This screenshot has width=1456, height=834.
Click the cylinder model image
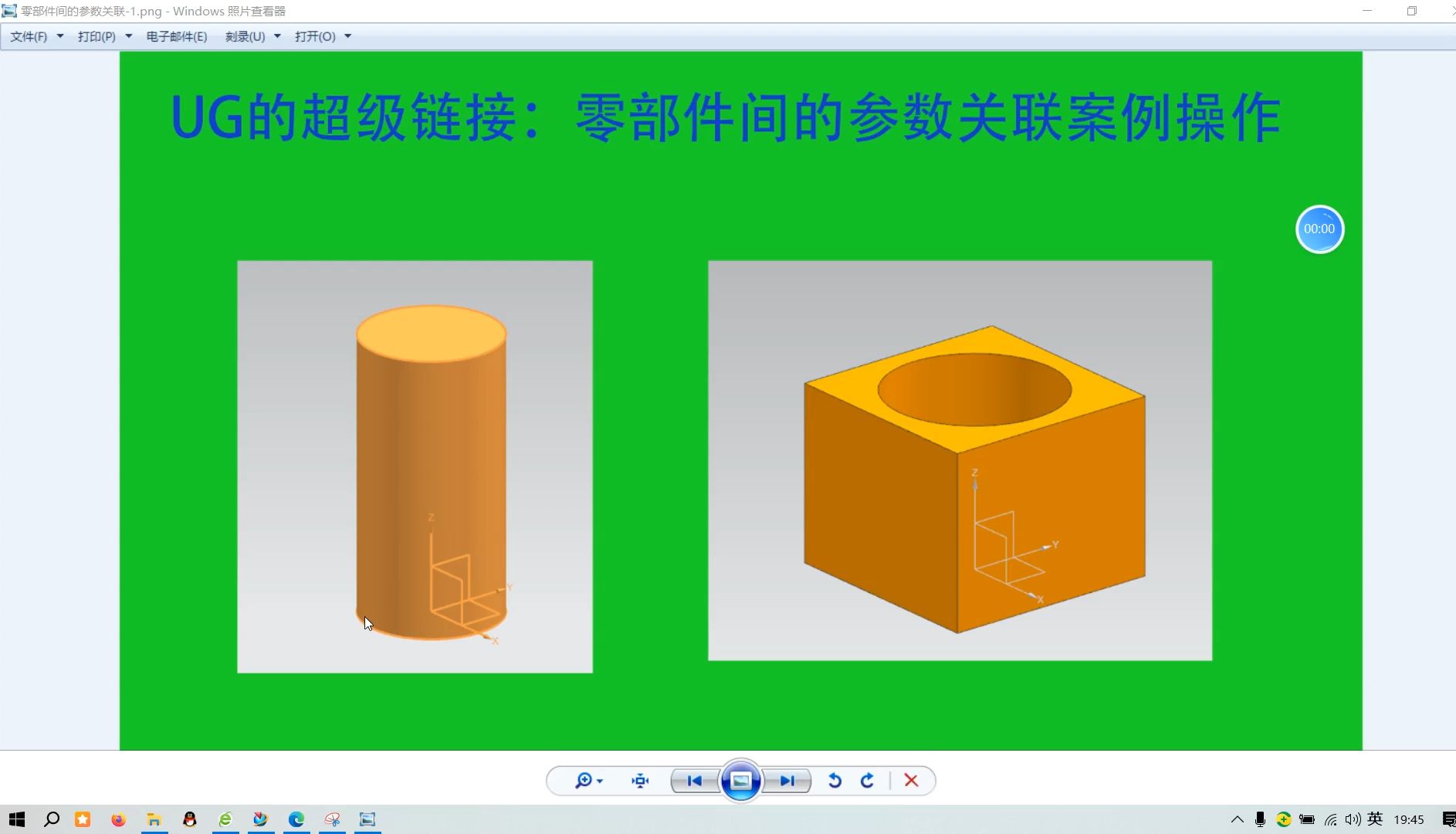tap(415, 467)
